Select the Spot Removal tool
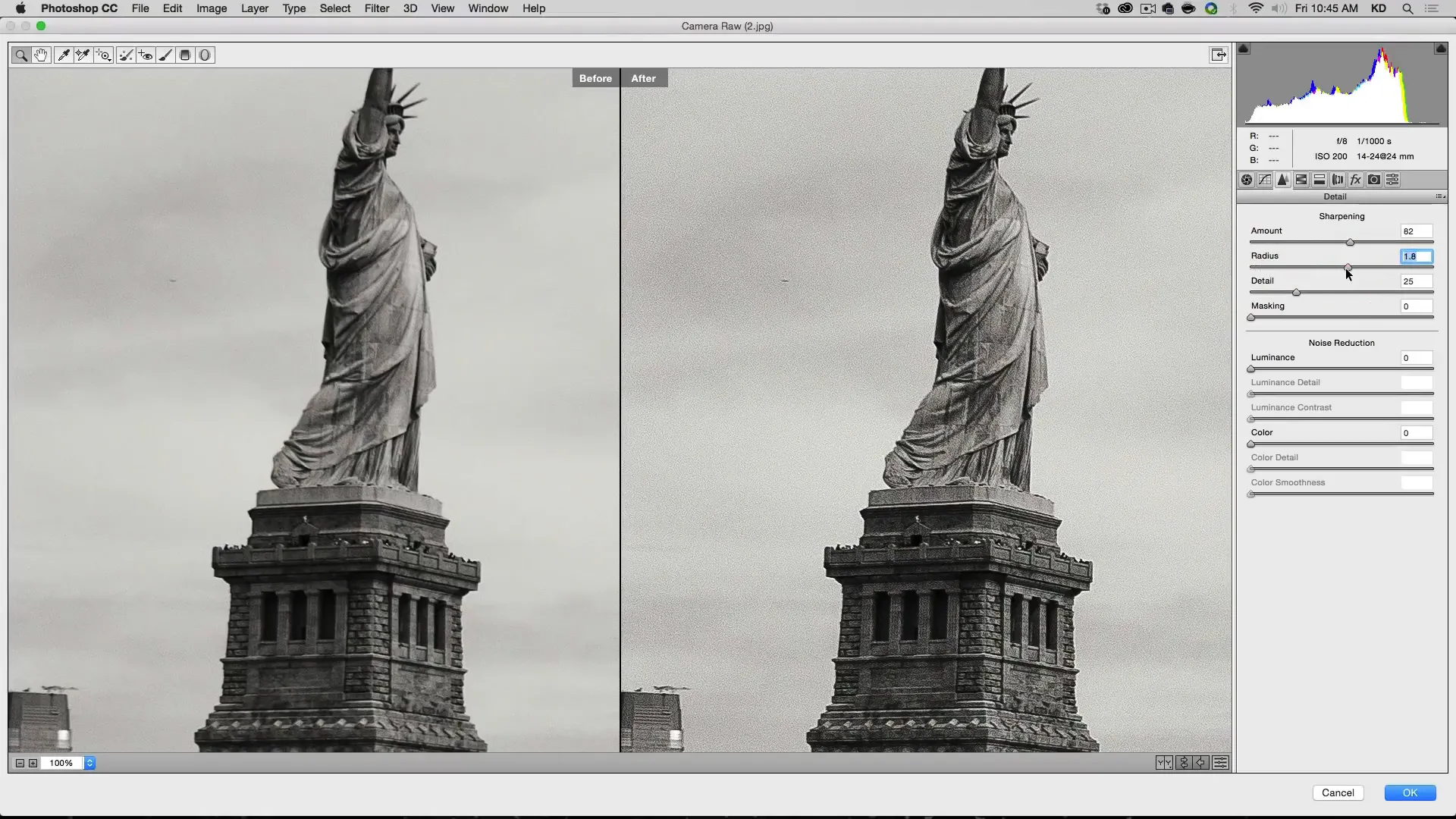The width and height of the screenshot is (1456, 819). tap(126, 55)
